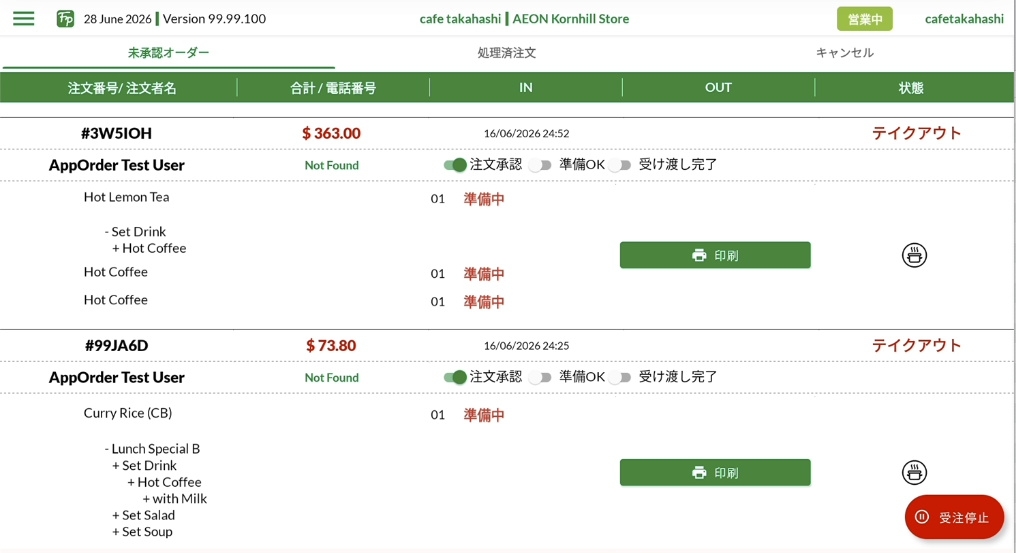Click the red 受注停止 button

point(954,517)
